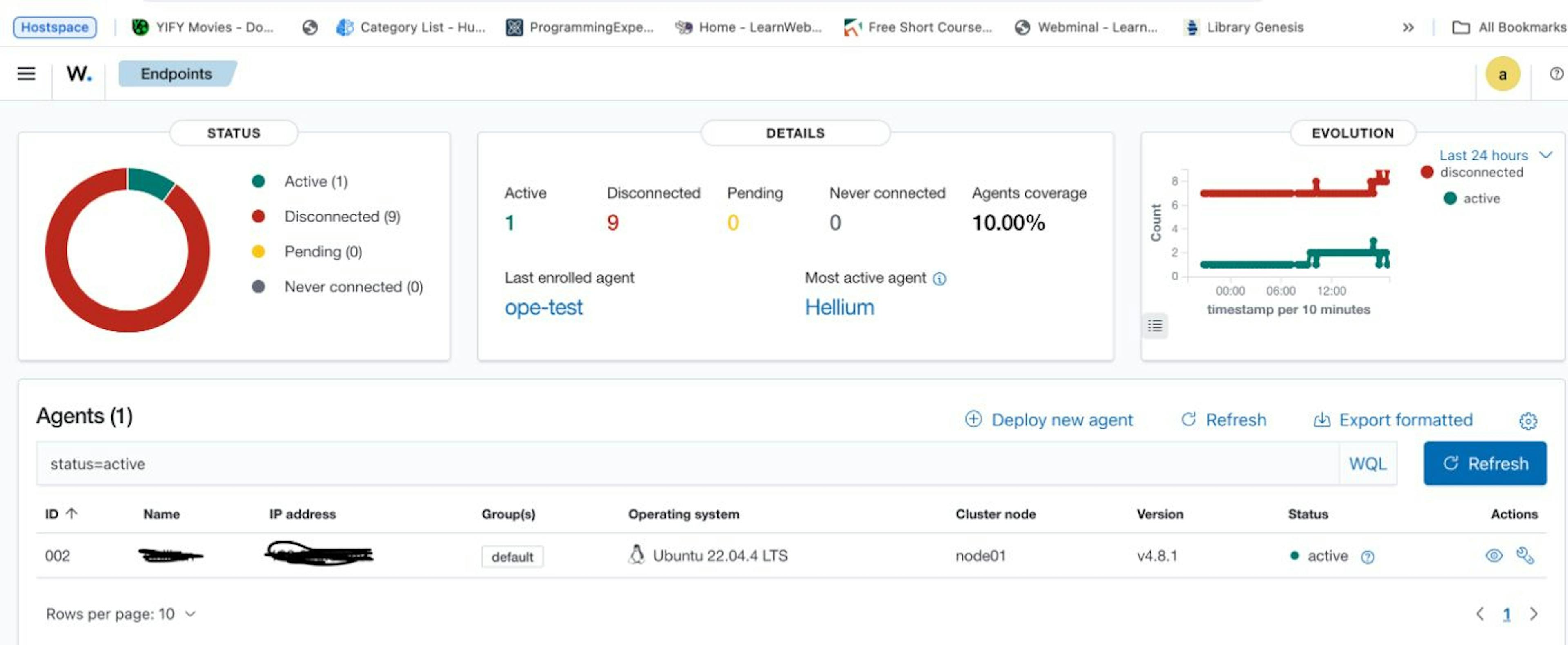Click the Wazuh logo
The image size is (1568, 645).
point(78,73)
